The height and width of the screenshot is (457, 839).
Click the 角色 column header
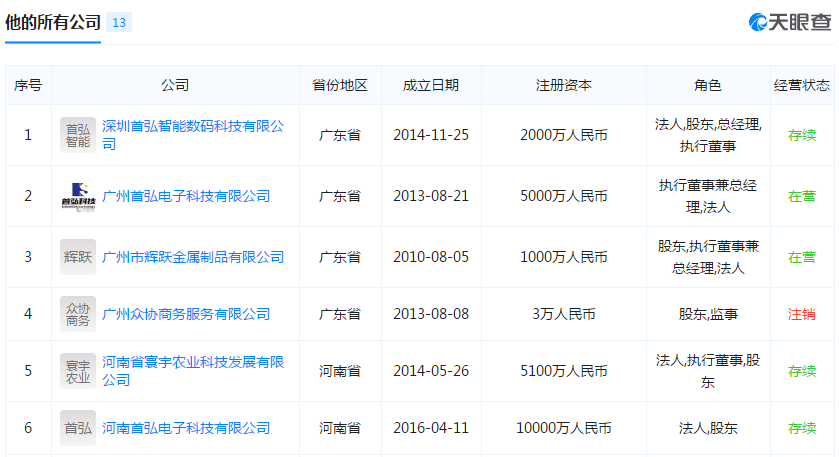(708, 85)
